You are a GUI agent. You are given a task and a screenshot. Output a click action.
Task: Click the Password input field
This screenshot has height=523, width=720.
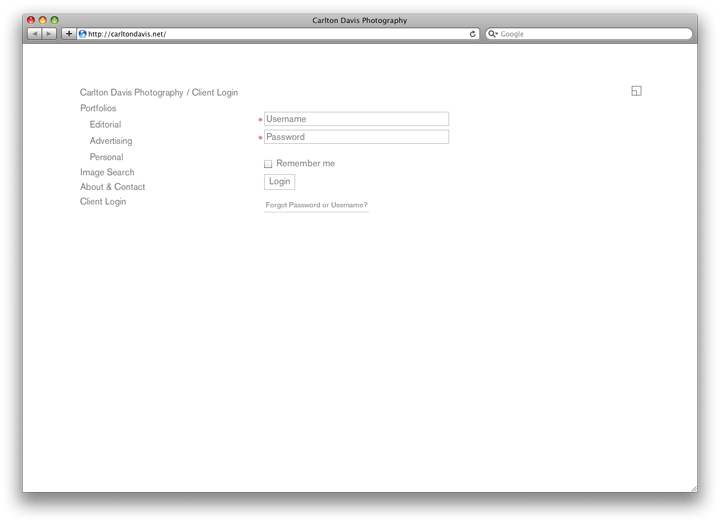(x=356, y=137)
